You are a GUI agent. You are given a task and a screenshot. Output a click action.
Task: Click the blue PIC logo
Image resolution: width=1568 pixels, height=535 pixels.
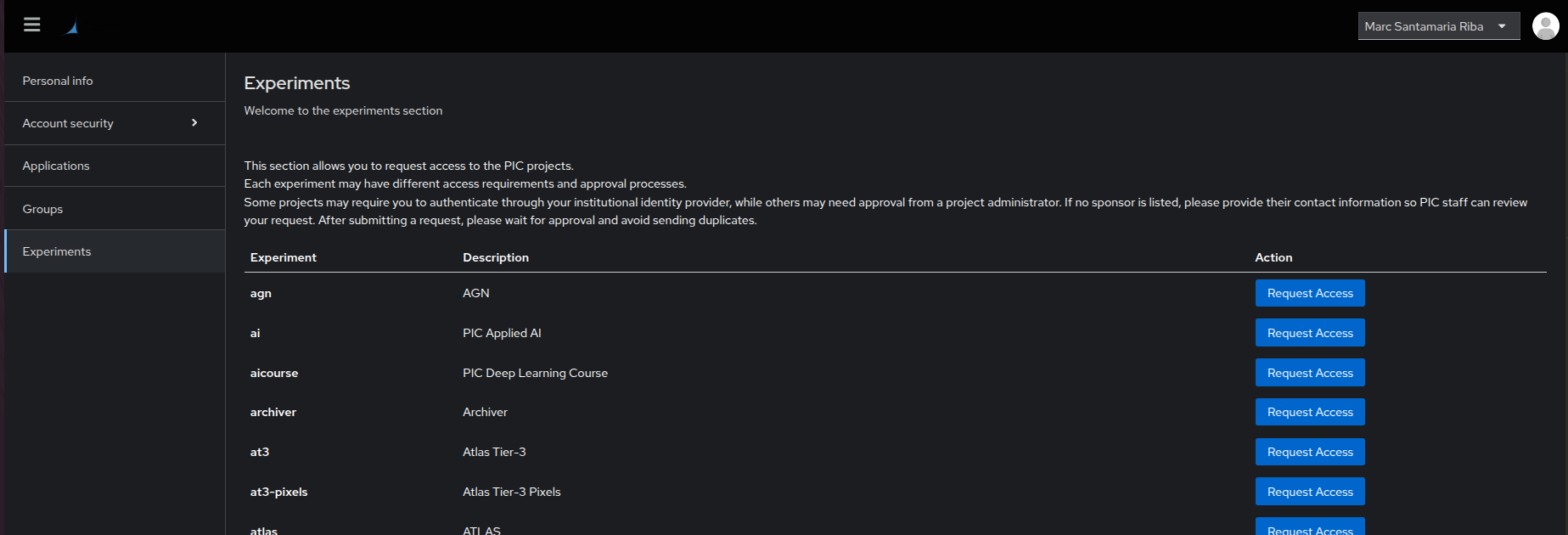(x=72, y=27)
